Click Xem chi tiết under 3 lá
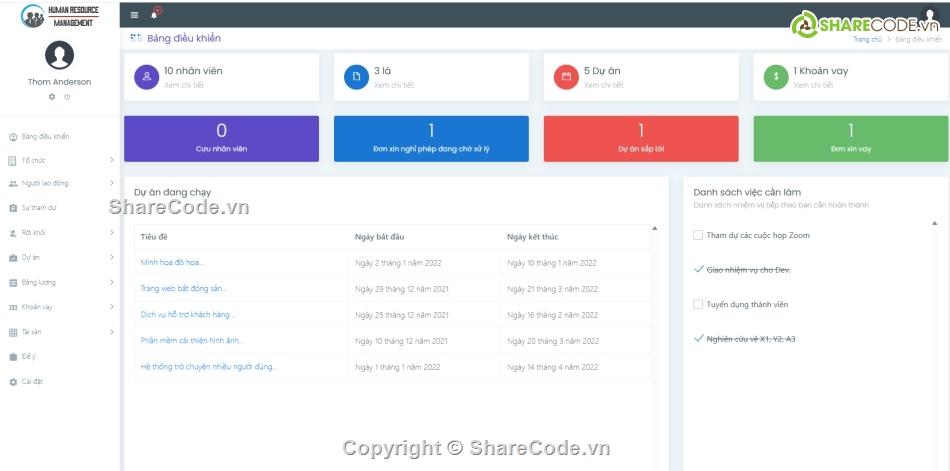The width and height of the screenshot is (950, 471). [x=394, y=85]
